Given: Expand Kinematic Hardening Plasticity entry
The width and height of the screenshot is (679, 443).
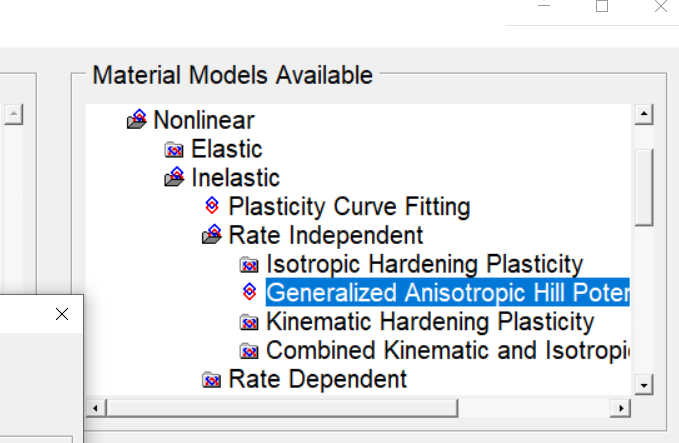Looking at the screenshot, I should click(430, 322).
